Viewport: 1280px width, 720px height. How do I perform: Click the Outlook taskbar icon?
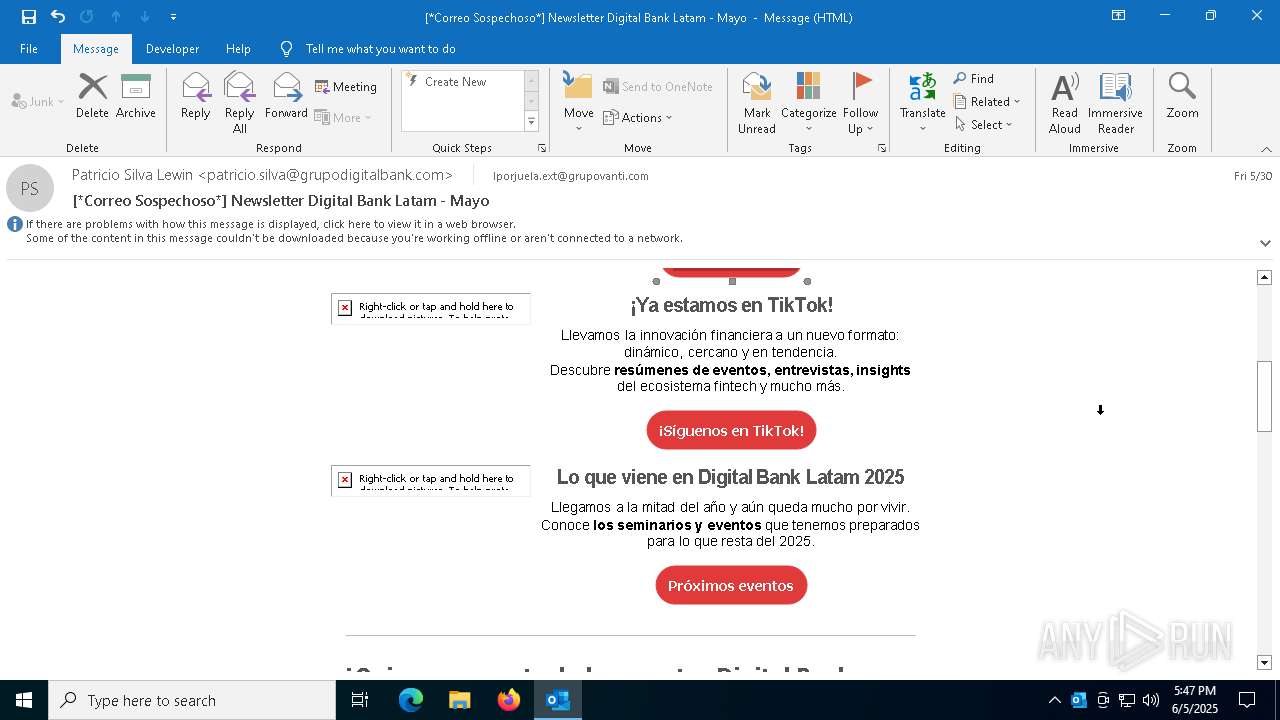(x=557, y=700)
